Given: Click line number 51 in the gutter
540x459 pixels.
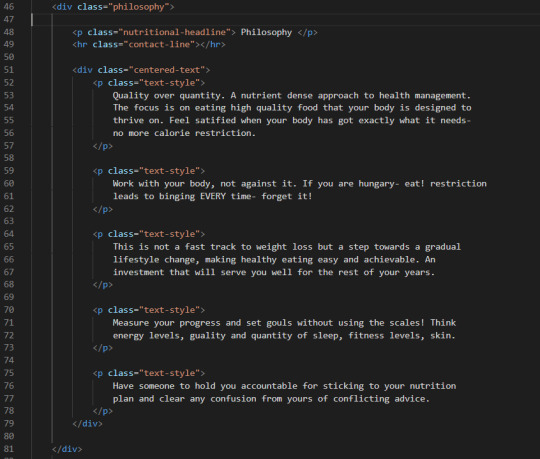Looking at the screenshot, I should coord(9,70).
